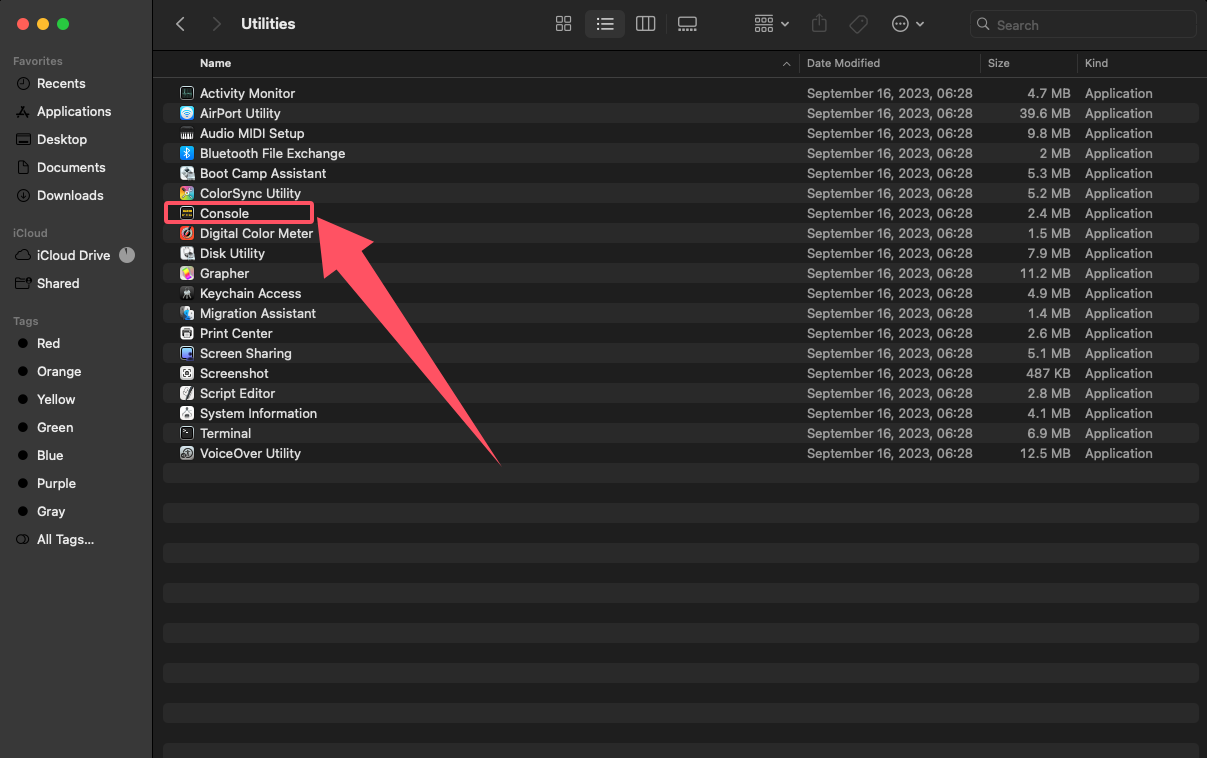Click the iCloud Drive storage progress indicator
Image resolution: width=1207 pixels, height=758 pixels.
[127, 255]
